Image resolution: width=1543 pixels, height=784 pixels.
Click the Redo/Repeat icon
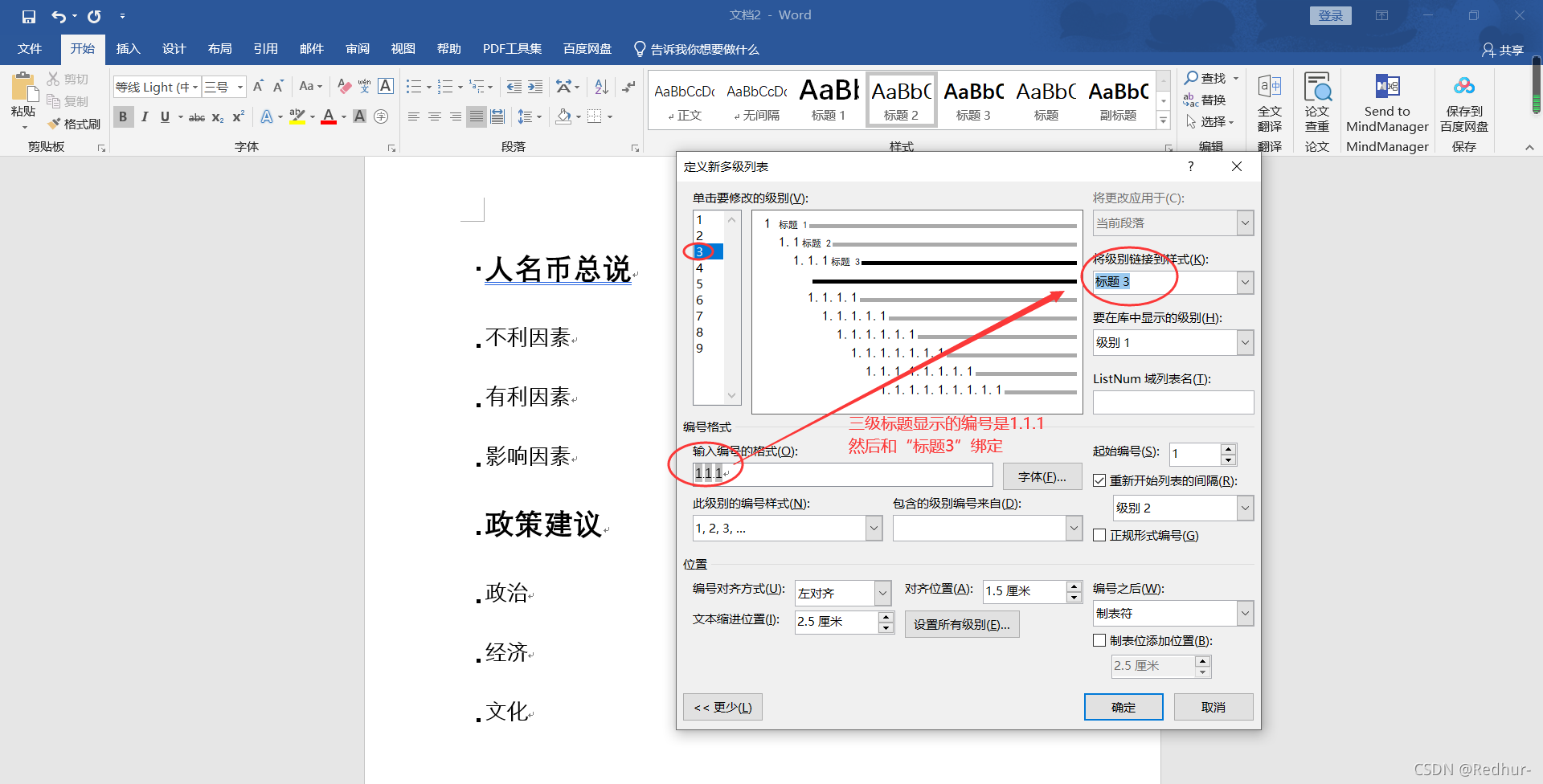pos(94,16)
